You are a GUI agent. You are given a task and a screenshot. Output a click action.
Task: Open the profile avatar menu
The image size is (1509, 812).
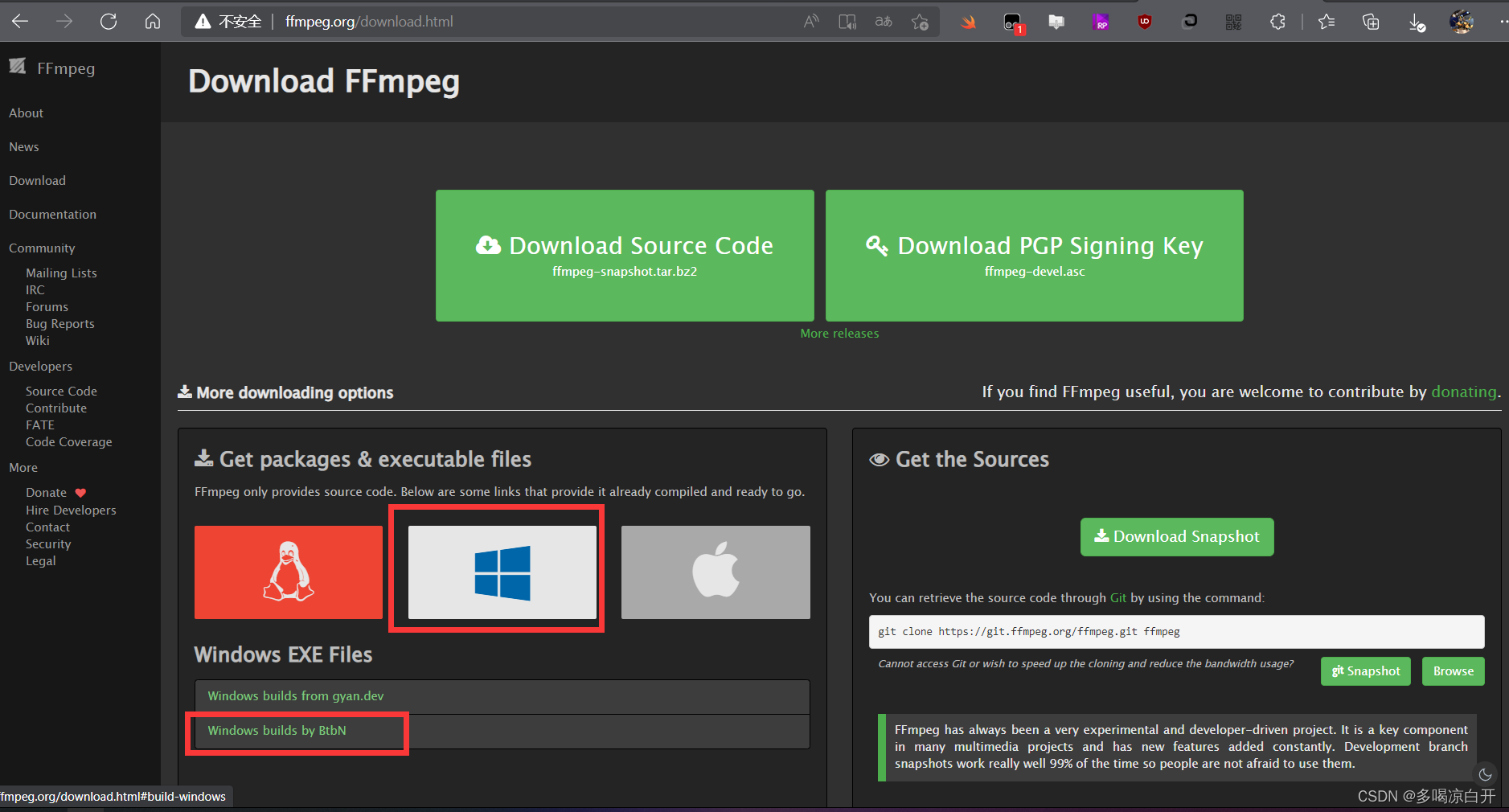[1462, 22]
